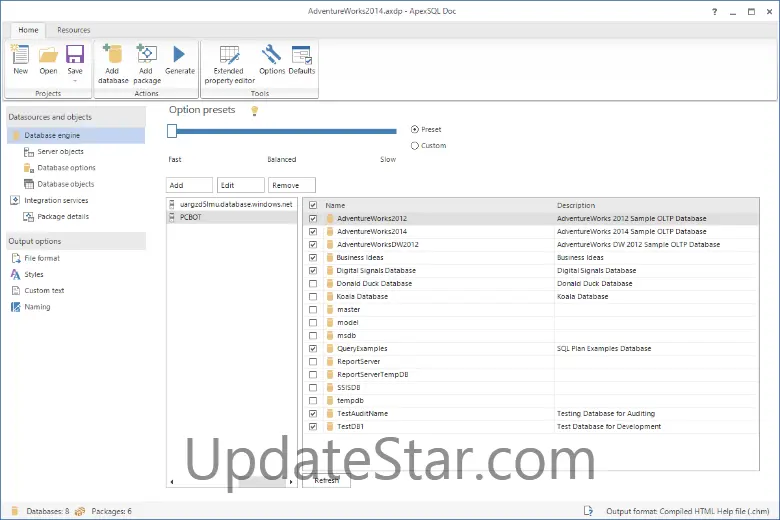Screen dimensions: 780x520
Task: Open the Extended property editor
Action: [229, 54]
